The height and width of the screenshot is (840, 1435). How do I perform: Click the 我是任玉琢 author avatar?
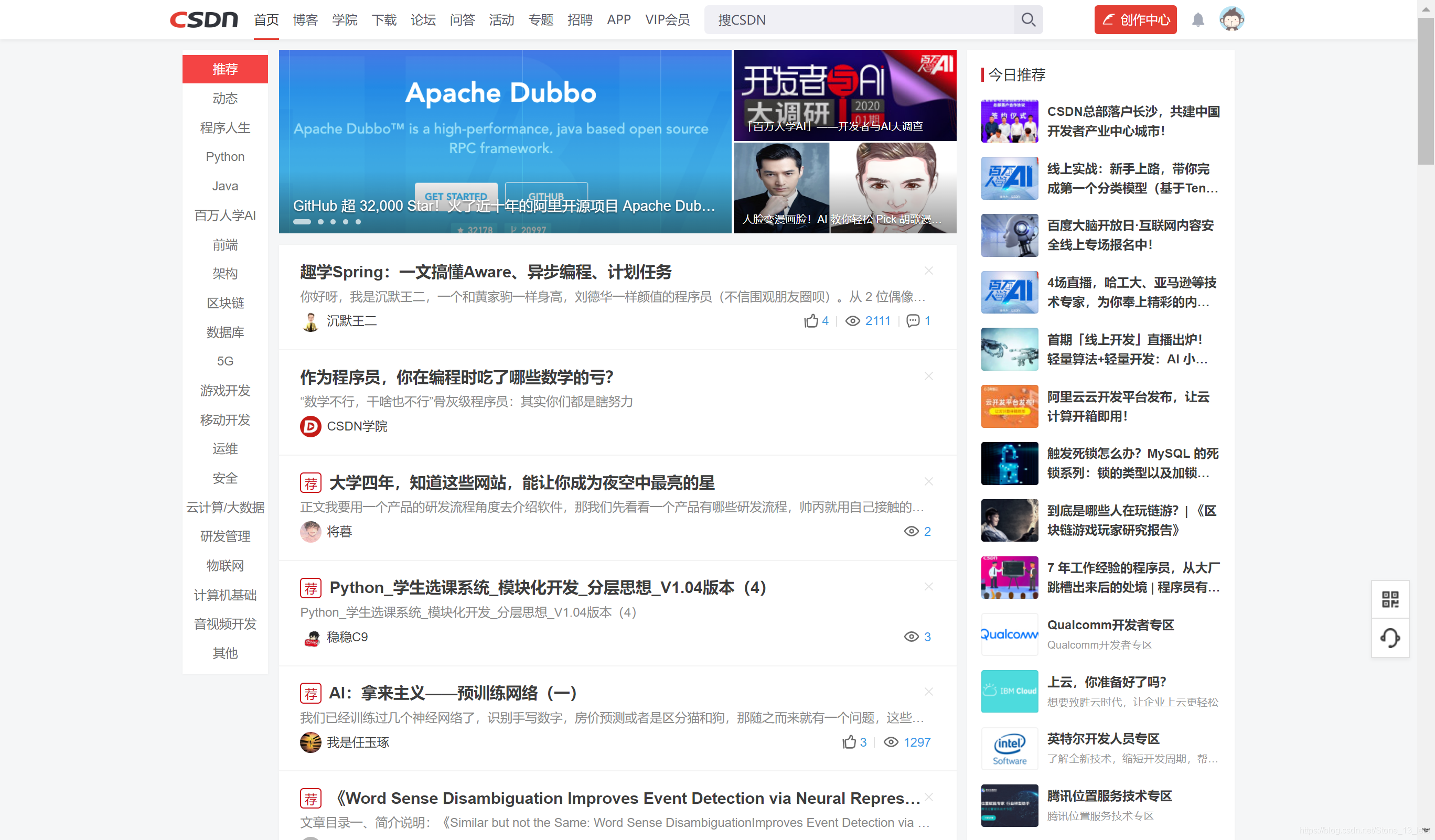[310, 742]
